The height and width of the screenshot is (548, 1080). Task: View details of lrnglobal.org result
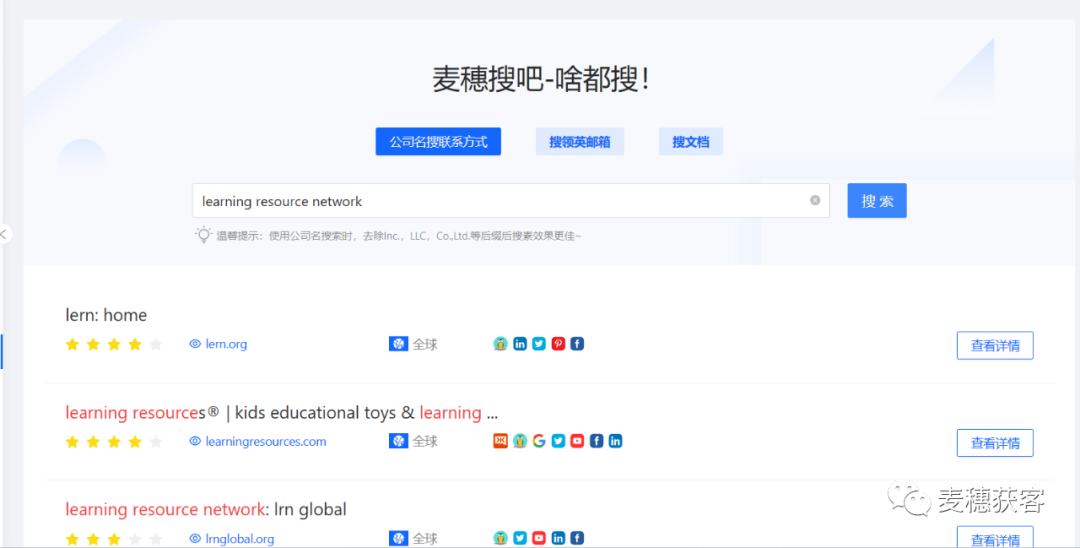coord(995,537)
